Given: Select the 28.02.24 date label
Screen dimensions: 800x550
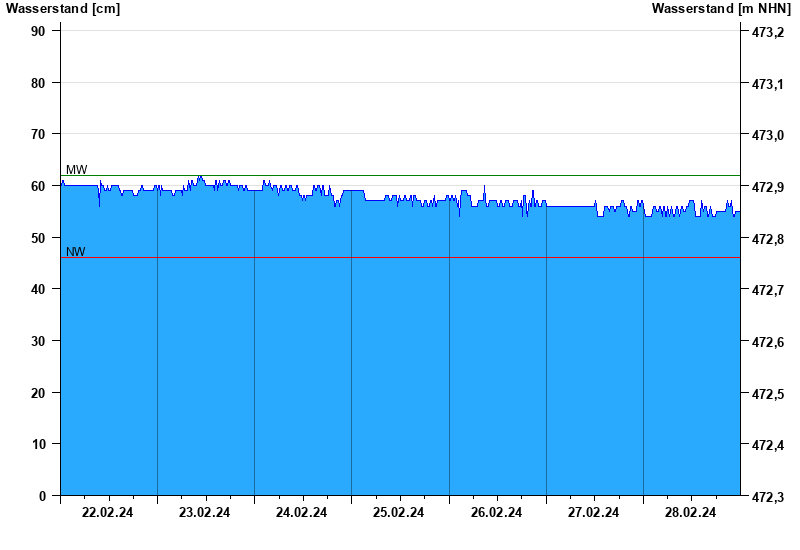Looking at the screenshot, I should (690, 512).
